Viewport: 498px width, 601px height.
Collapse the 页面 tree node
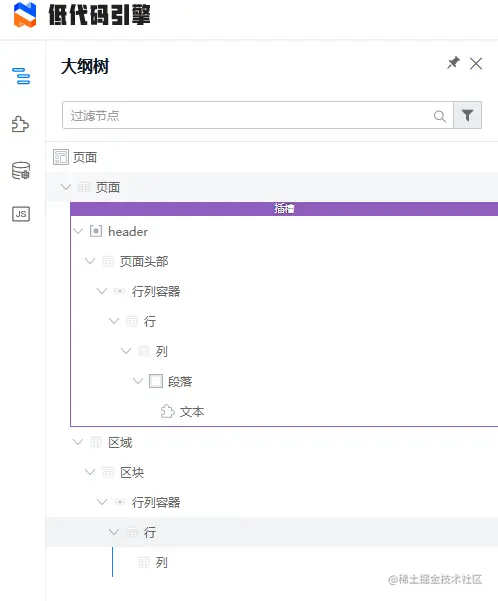(66, 187)
